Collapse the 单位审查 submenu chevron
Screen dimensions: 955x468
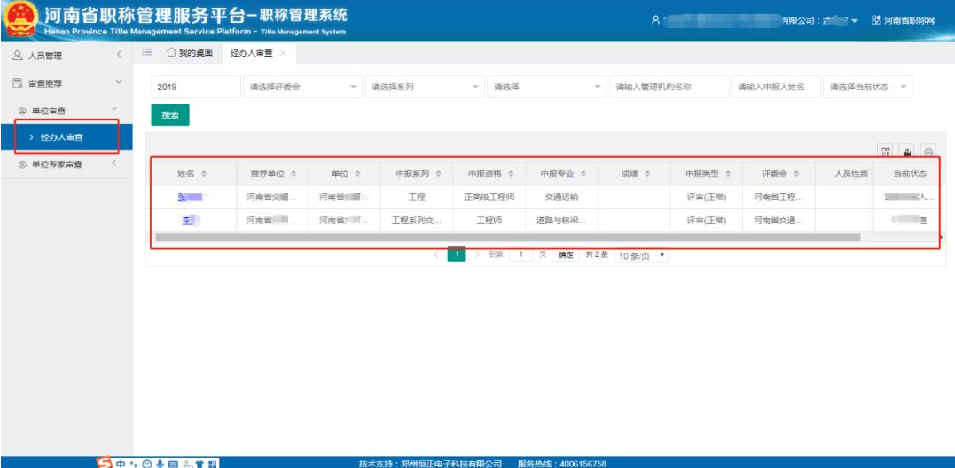114,109
